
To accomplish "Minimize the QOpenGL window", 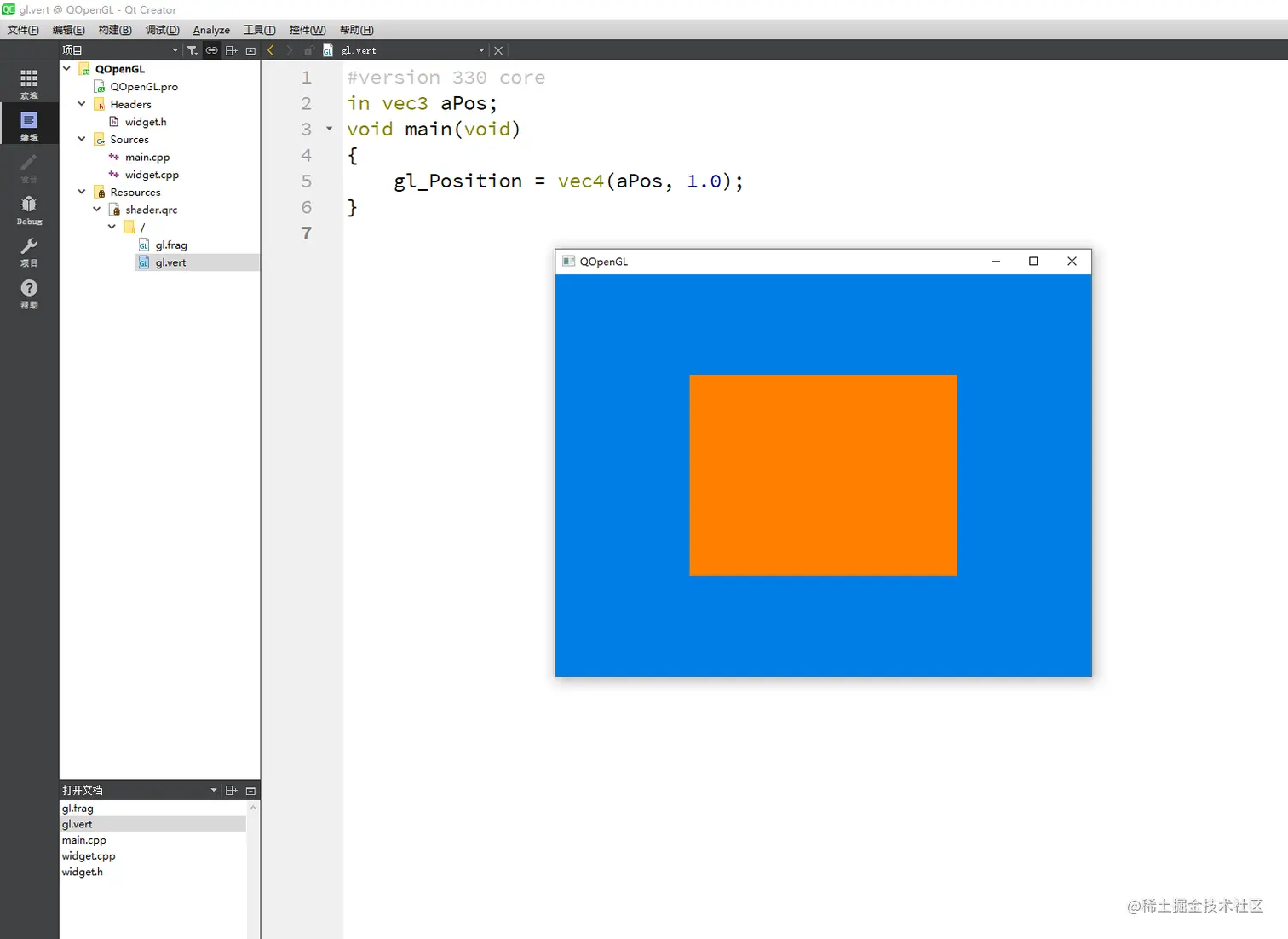I will [x=995, y=261].
